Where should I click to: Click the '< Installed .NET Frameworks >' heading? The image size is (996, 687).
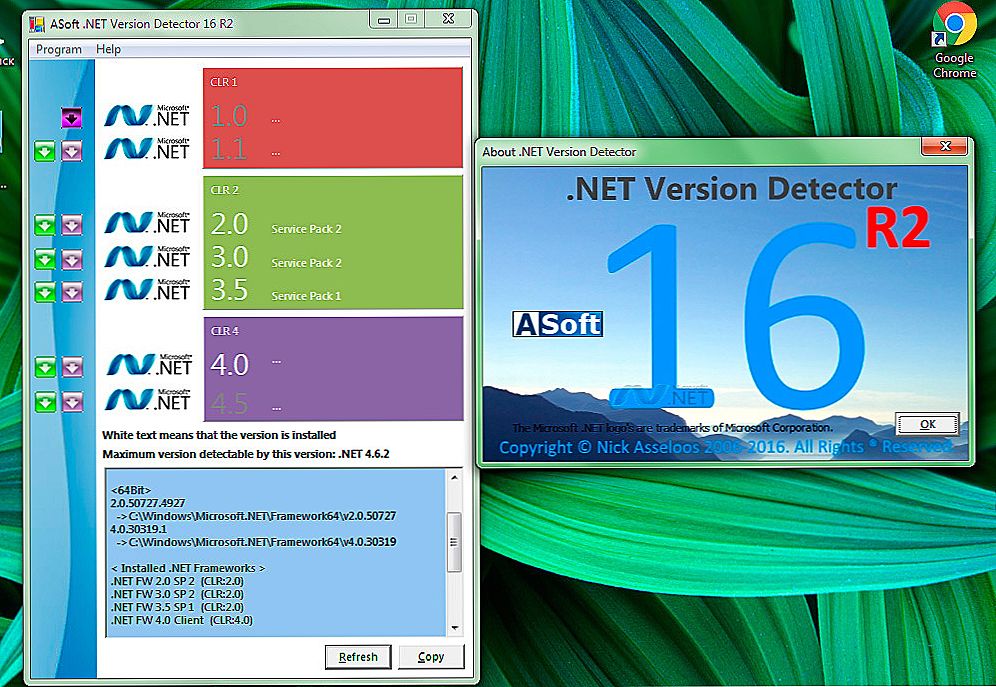point(188,568)
